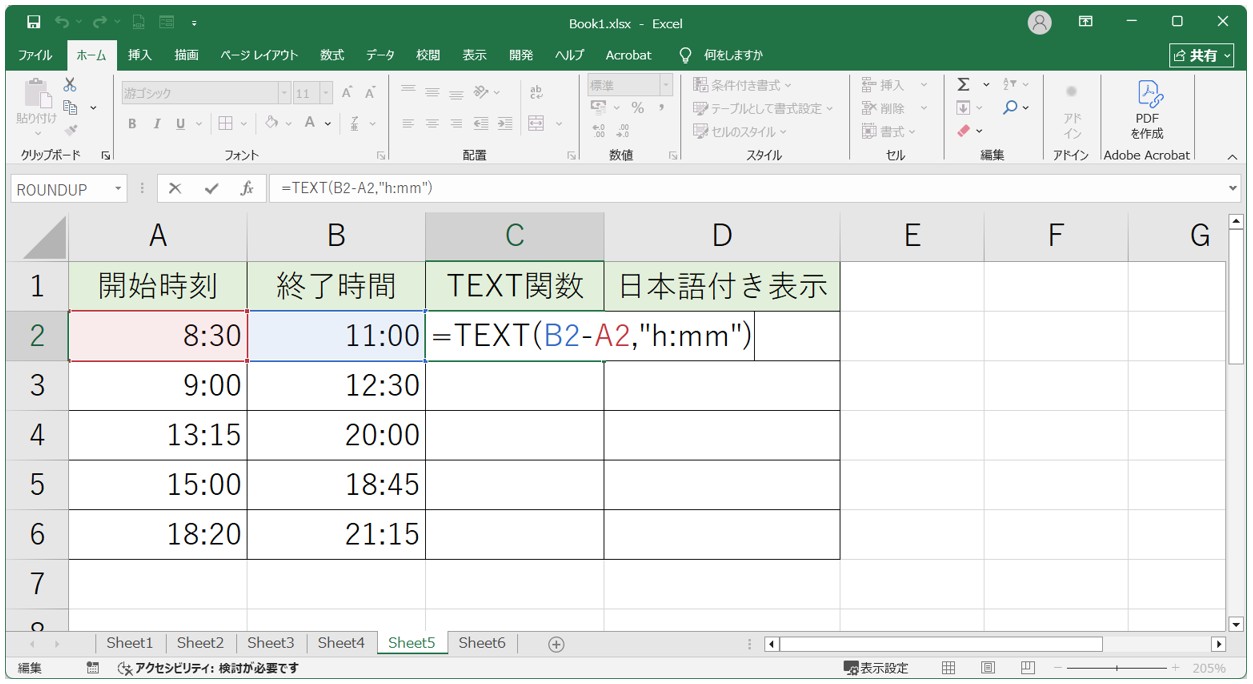Click the Cut scissors icon
This screenshot has width=1253, height=684.
click(x=70, y=85)
